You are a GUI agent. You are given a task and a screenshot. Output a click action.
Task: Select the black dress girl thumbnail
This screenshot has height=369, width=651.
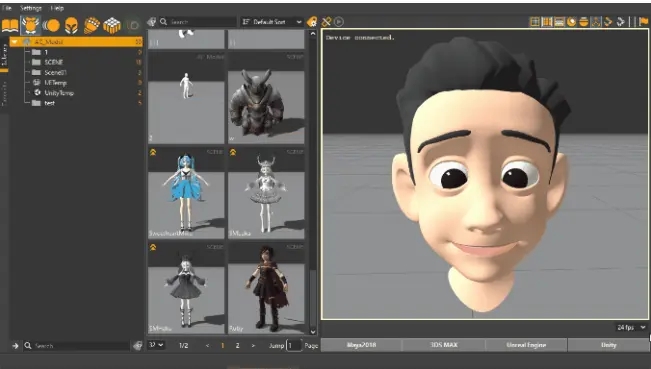pos(186,288)
